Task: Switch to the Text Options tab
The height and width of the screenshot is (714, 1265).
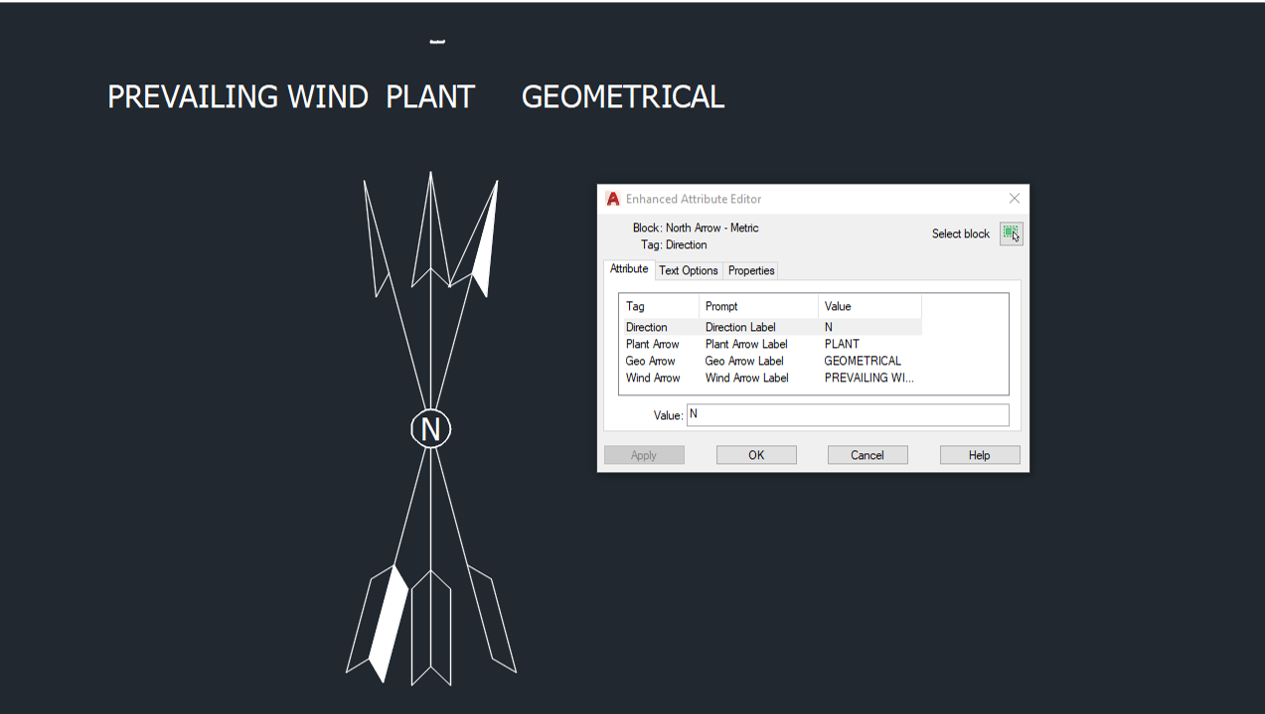Action: pos(688,271)
